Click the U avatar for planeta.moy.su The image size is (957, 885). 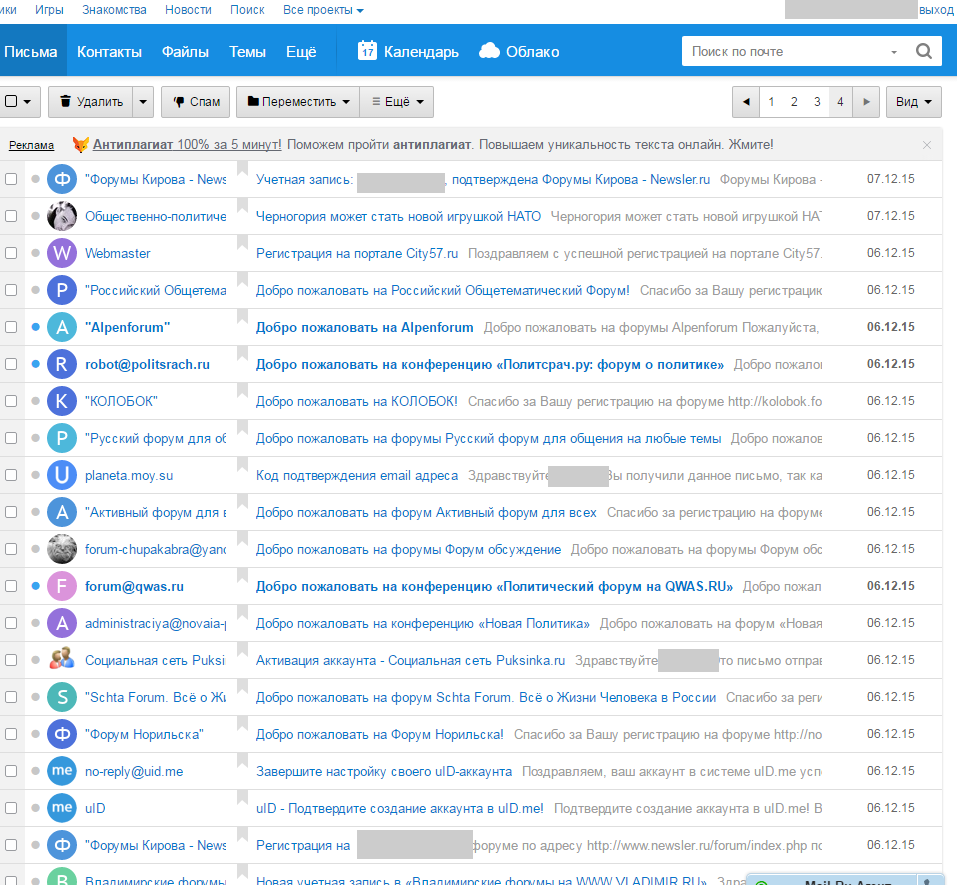click(62, 475)
